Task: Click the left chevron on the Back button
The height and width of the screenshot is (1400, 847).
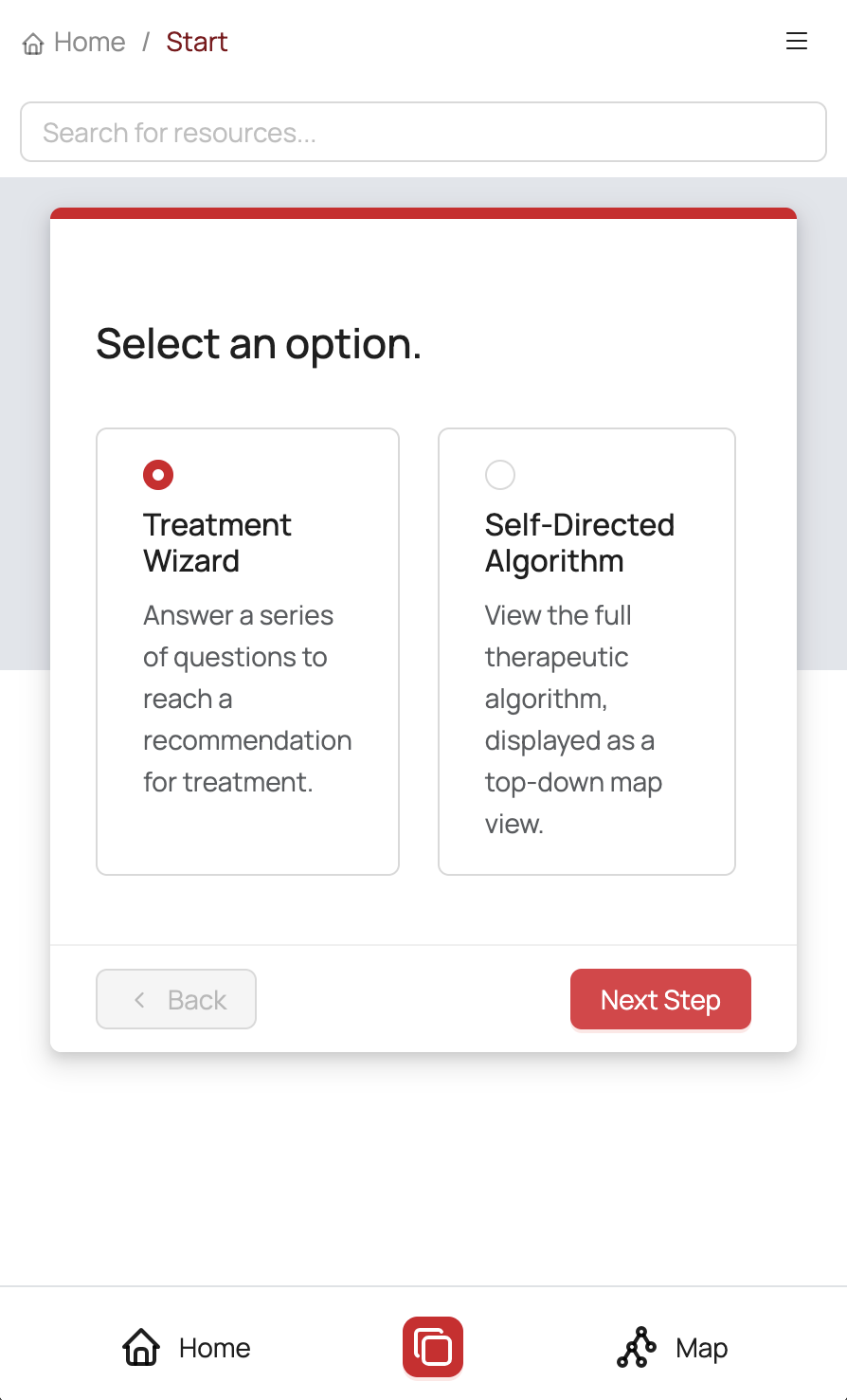Action: coord(139,999)
